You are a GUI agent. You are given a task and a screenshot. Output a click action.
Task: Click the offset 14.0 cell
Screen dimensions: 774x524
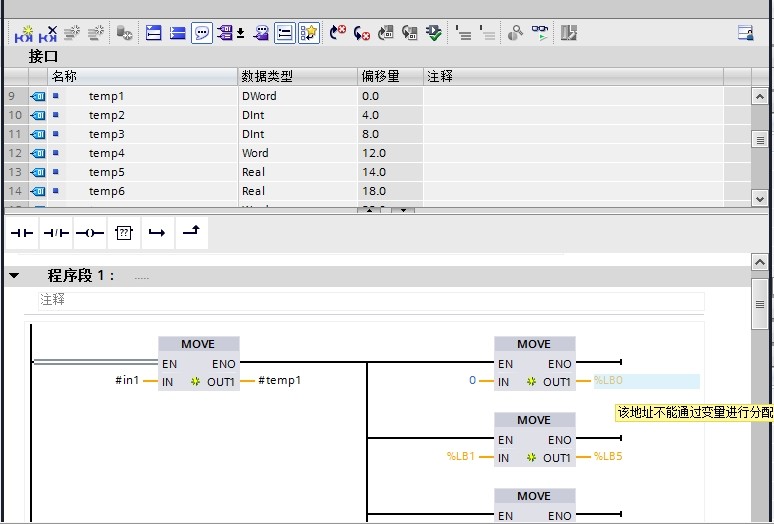[390, 172]
